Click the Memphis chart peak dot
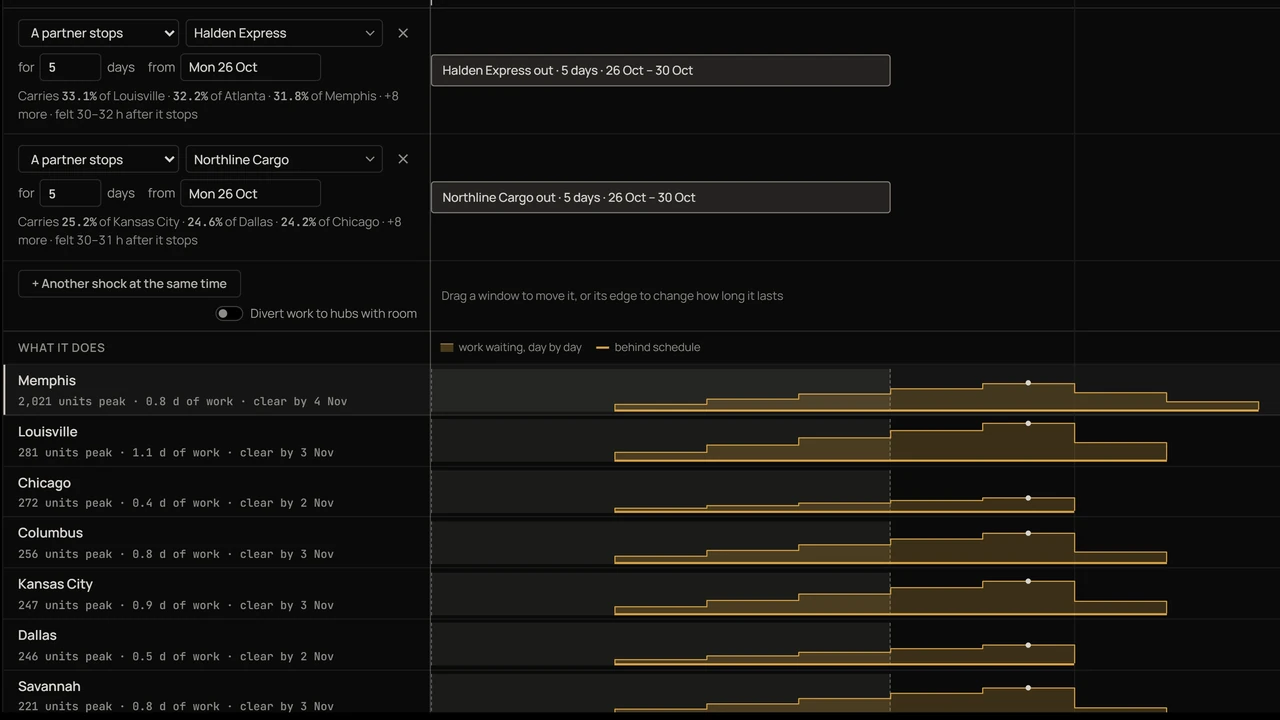This screenshot has width=1280, height=720. pyautogui.click(x=1028, y=383)
